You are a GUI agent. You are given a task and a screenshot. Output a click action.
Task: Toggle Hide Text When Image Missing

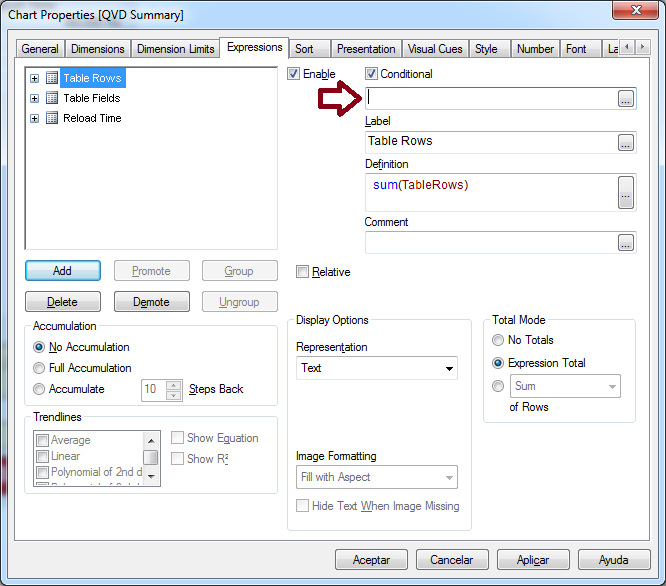pyautogui.click(x=302, y=506)
